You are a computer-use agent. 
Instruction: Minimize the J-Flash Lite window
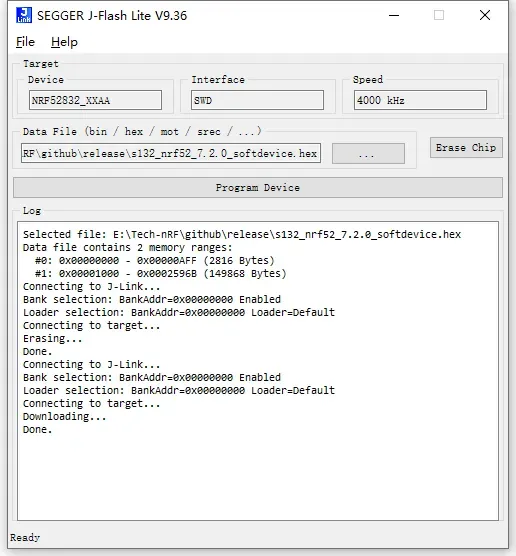[394, 15]
